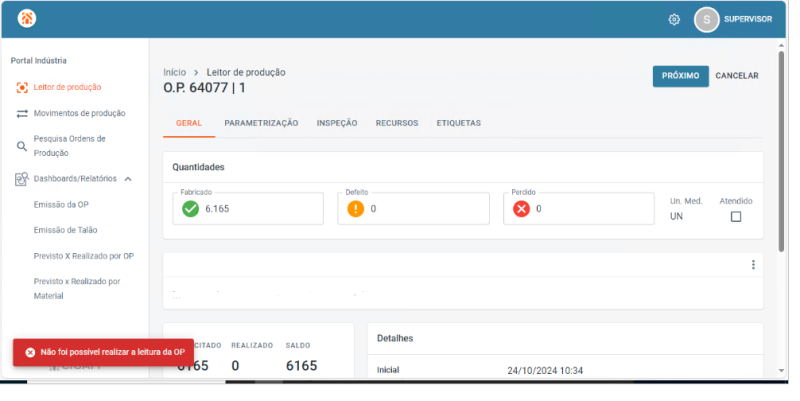Click the scrollbar up arrow
800x401 pixels.
click(781, 46)
